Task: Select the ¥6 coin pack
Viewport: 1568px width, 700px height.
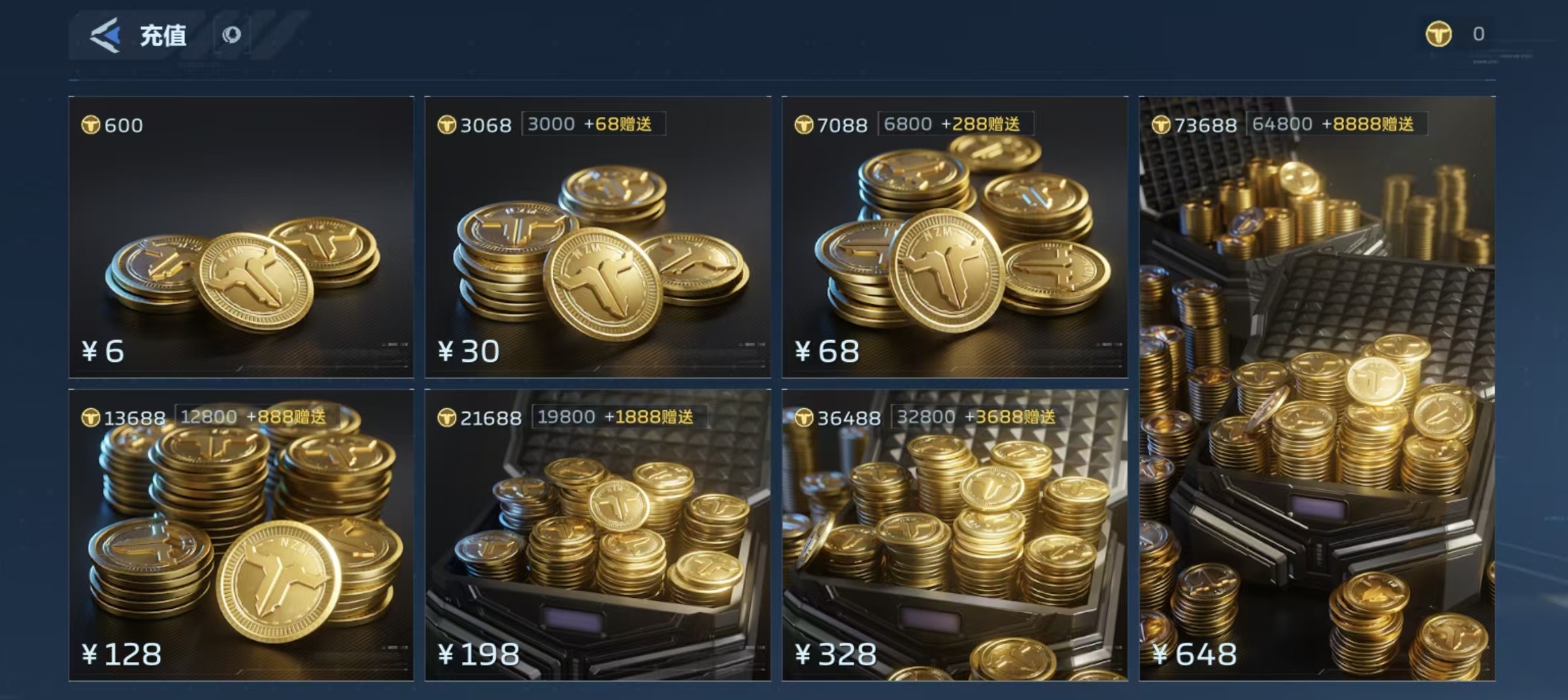Action: pyautogui.click(x=241, y=237)
